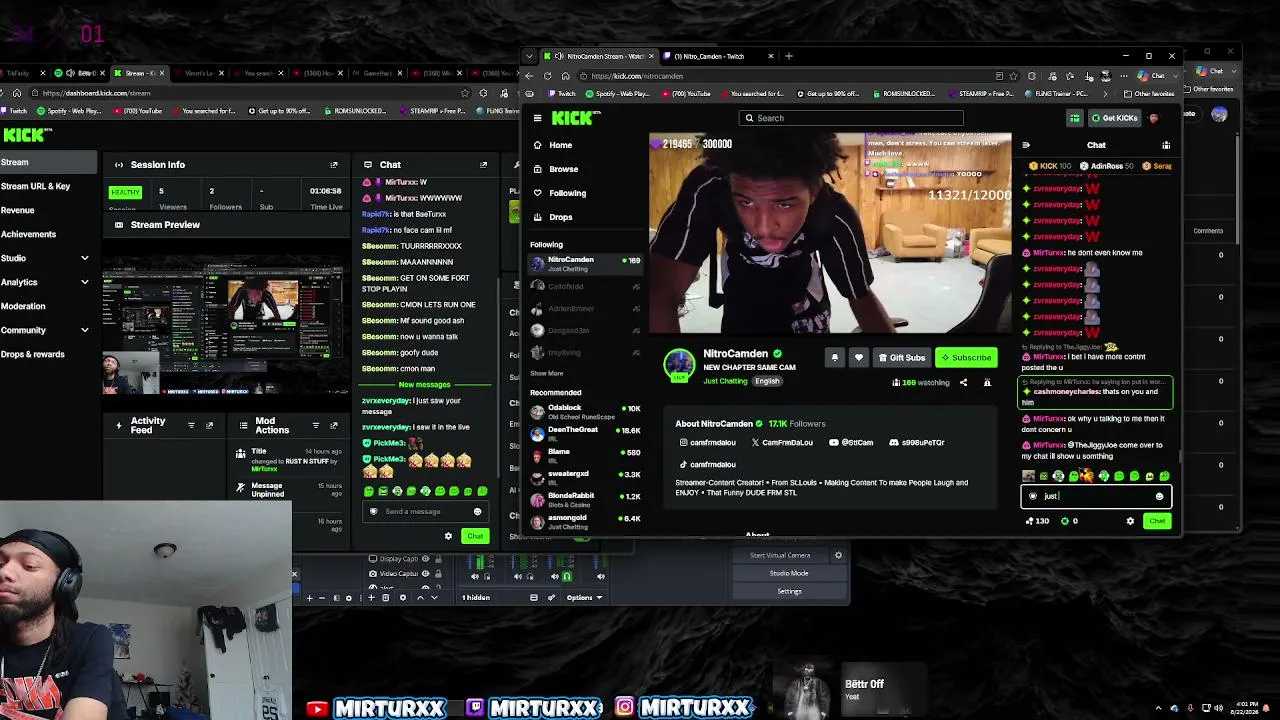
Task: Toggle visibility of Display Capture source in OBS
Action: [426, 559]
